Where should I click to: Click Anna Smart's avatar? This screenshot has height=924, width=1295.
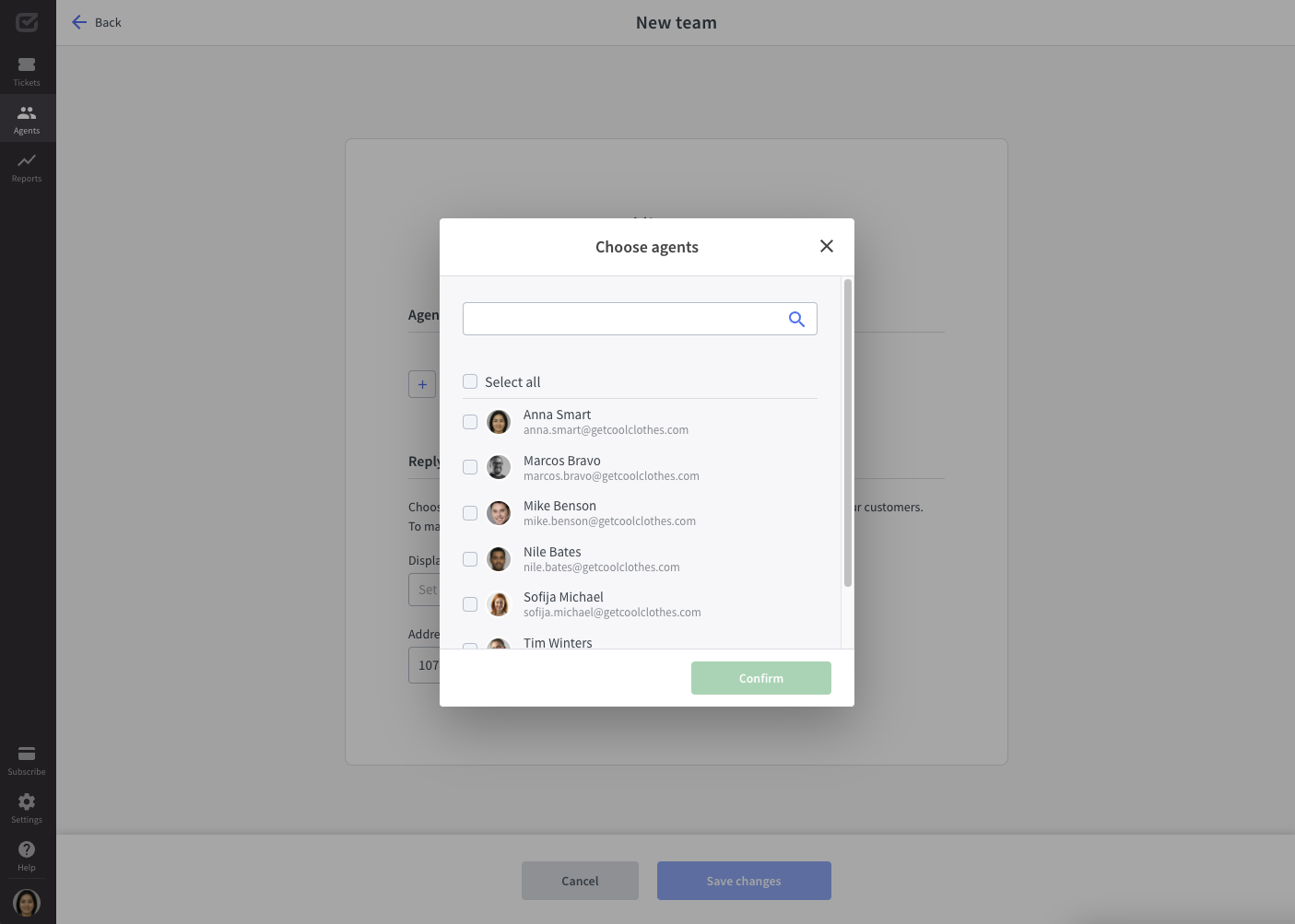tap(499, 422)
